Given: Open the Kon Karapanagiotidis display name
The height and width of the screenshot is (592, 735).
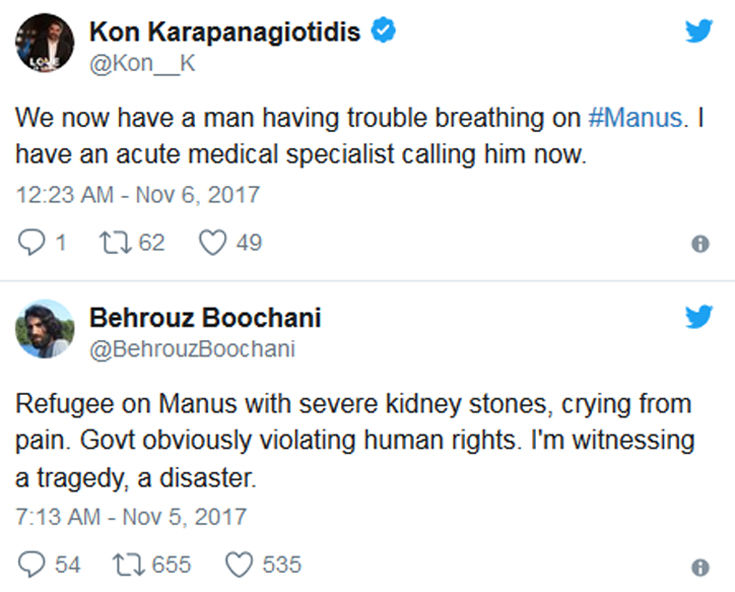Looking at the screenshot, I should pyautogui.click(x=227, y=32).
